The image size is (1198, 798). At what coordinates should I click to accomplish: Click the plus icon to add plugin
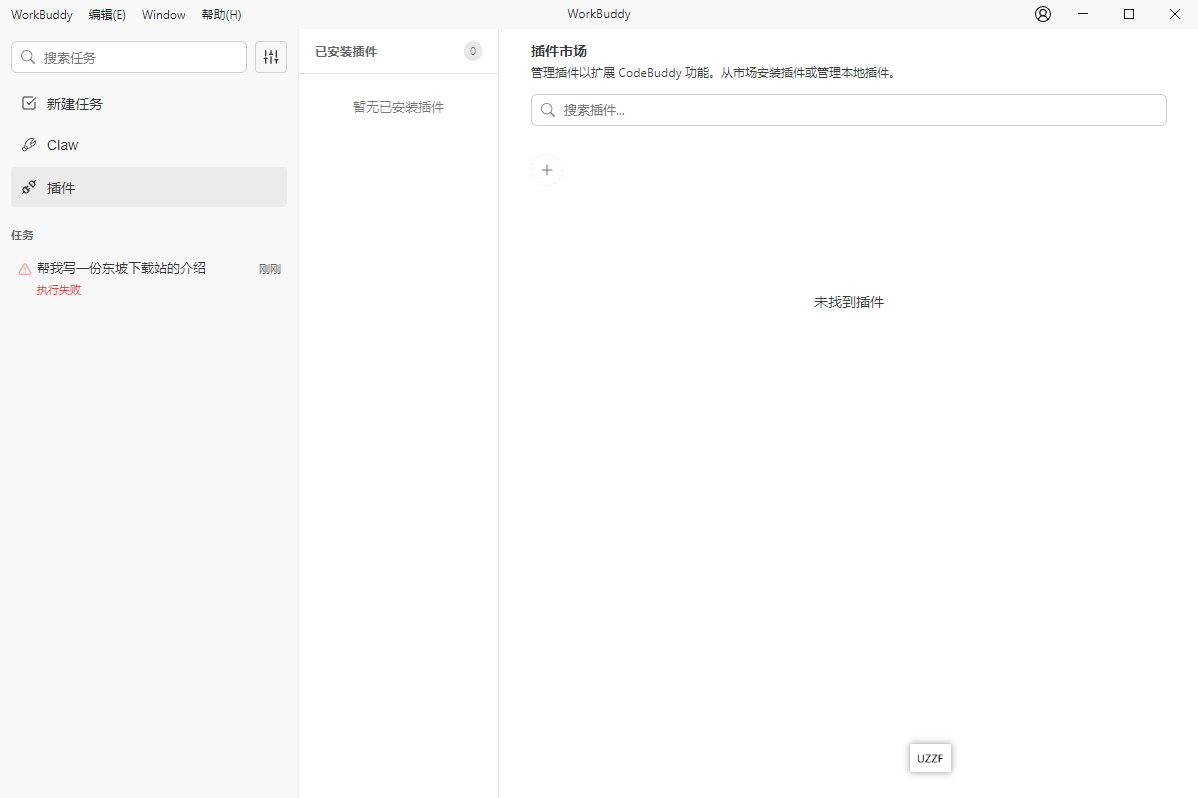[x=547, y=170]
